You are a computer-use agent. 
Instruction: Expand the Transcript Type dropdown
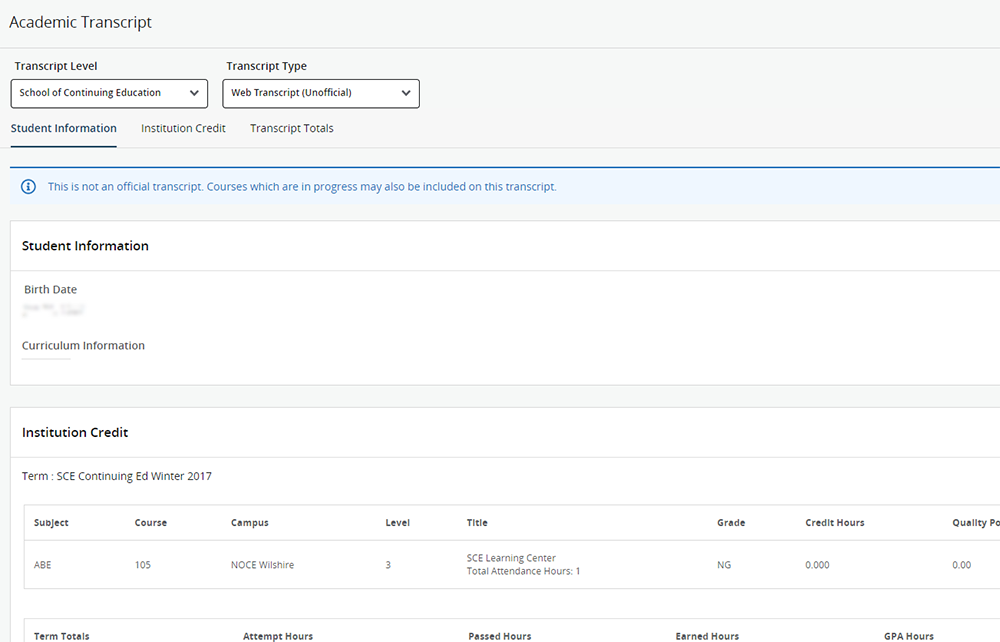point(321,93)
